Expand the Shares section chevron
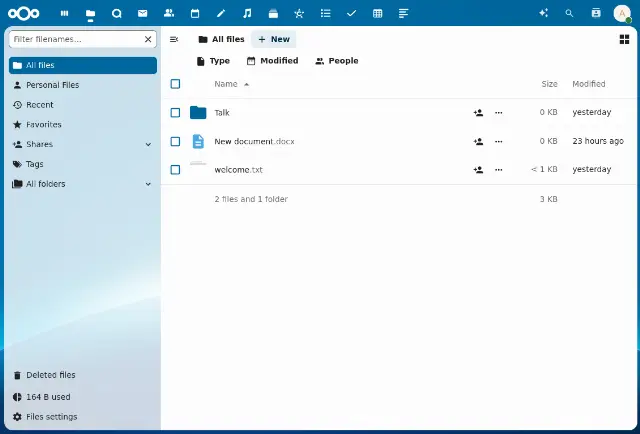The image size is (640, 434). point(148,145)
